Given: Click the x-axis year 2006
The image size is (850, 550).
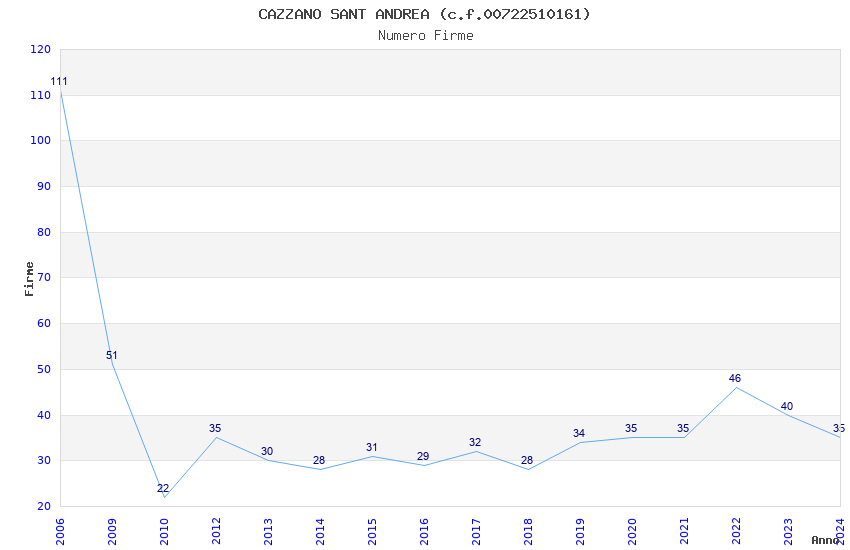Looking at the screenshot, I should [60, 531].
